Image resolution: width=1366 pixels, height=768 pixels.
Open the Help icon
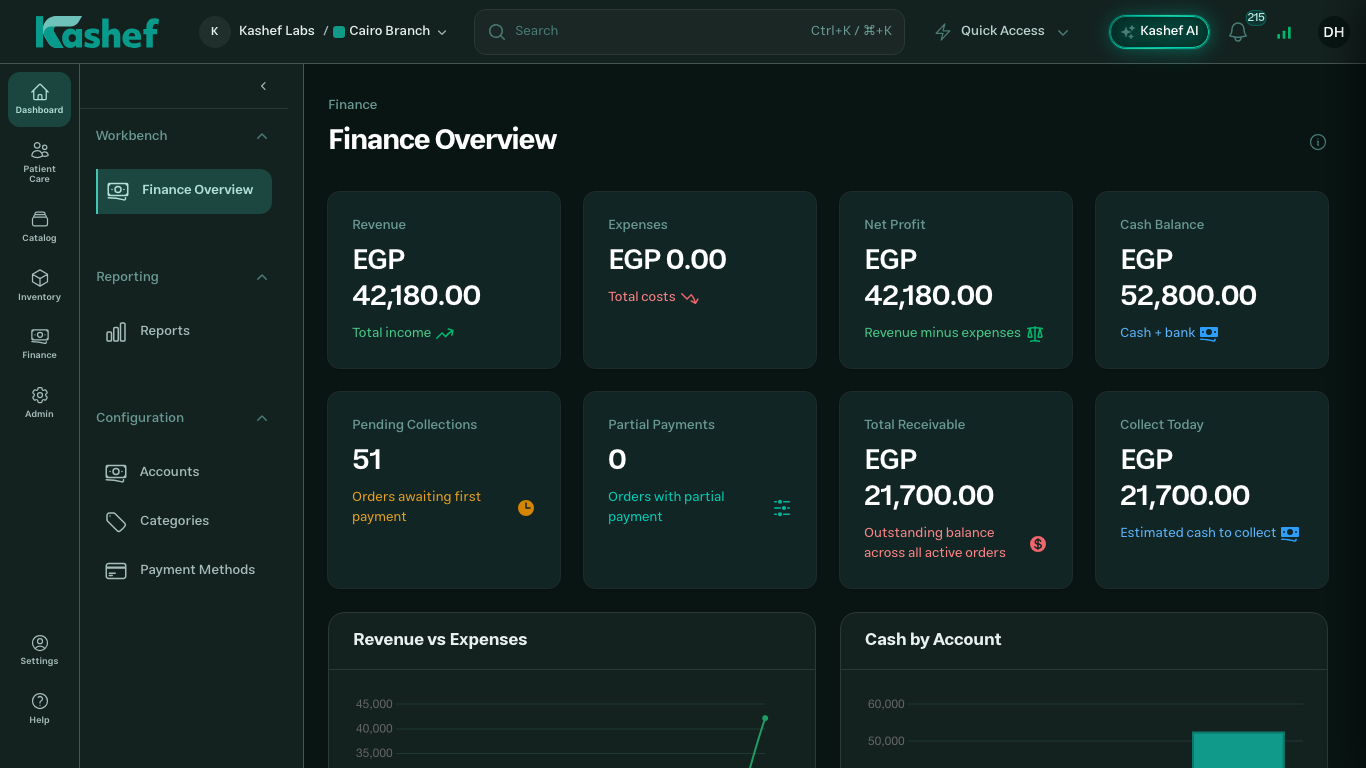[x=39, y=709]
